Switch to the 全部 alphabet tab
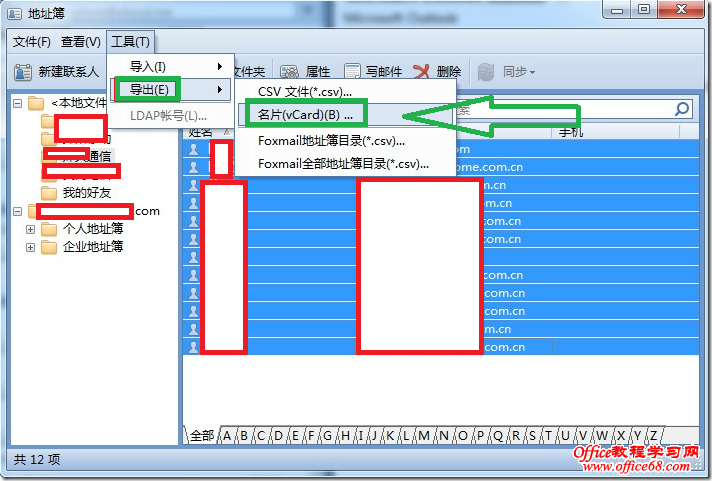This screenshot has width=712, height=481. click(201, 436)
